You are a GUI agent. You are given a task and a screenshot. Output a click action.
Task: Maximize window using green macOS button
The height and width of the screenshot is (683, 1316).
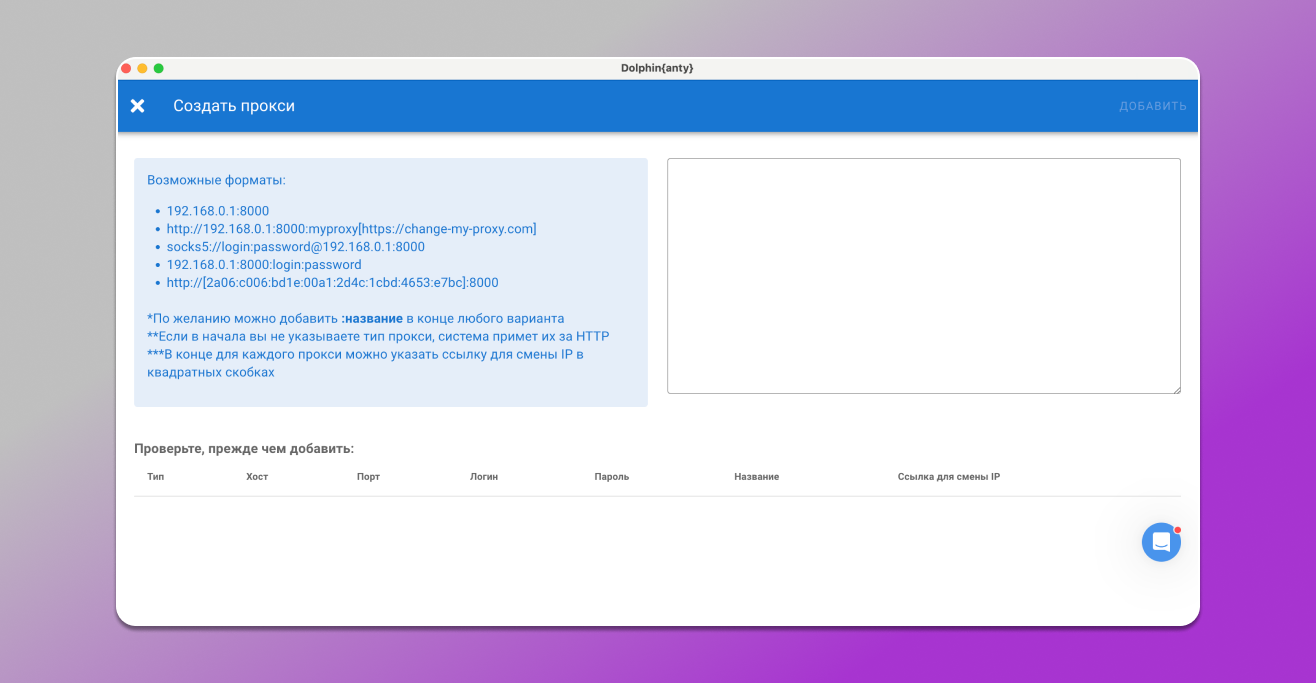[158, 68]
